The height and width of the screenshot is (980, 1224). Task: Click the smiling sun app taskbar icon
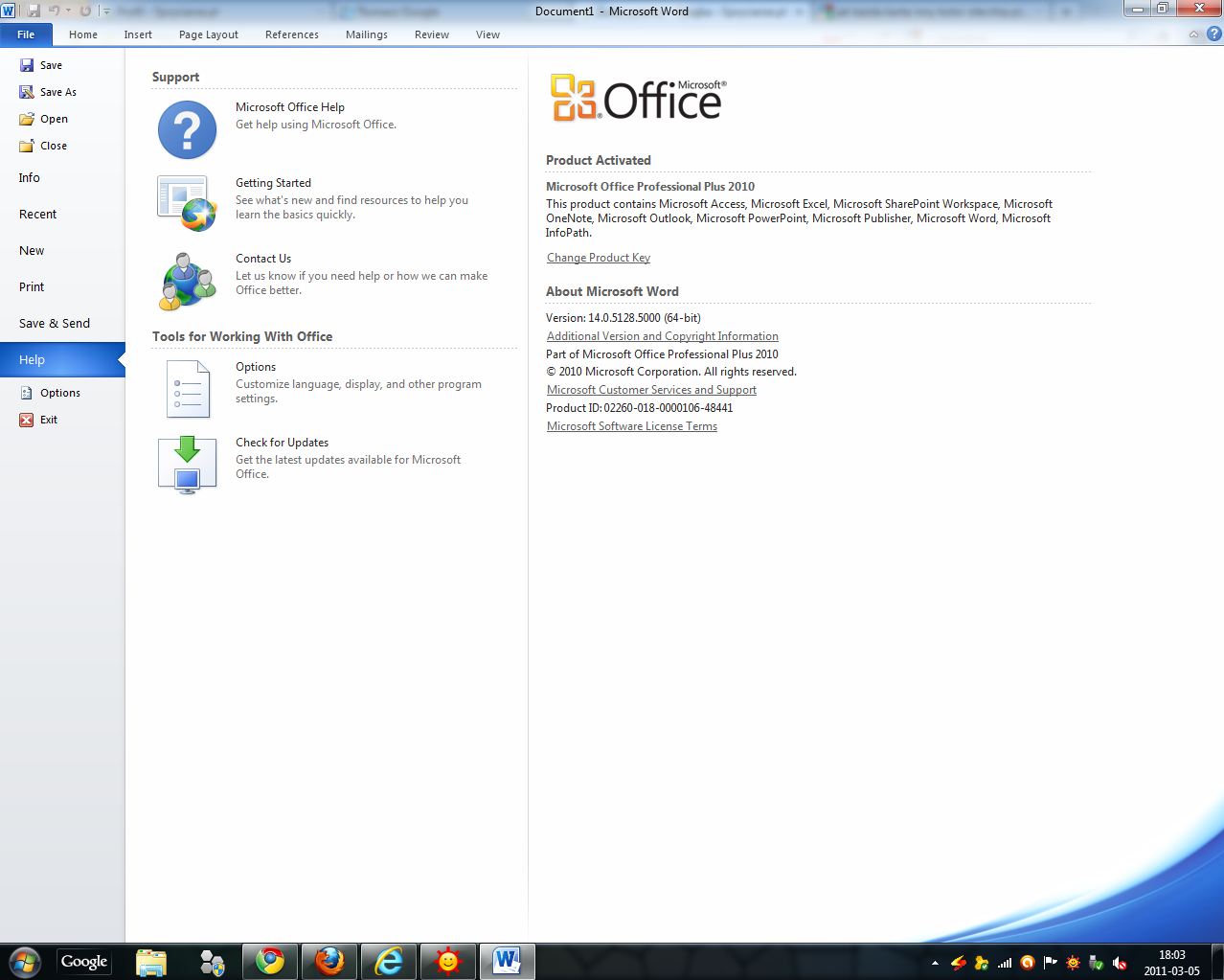click(447, 961)
